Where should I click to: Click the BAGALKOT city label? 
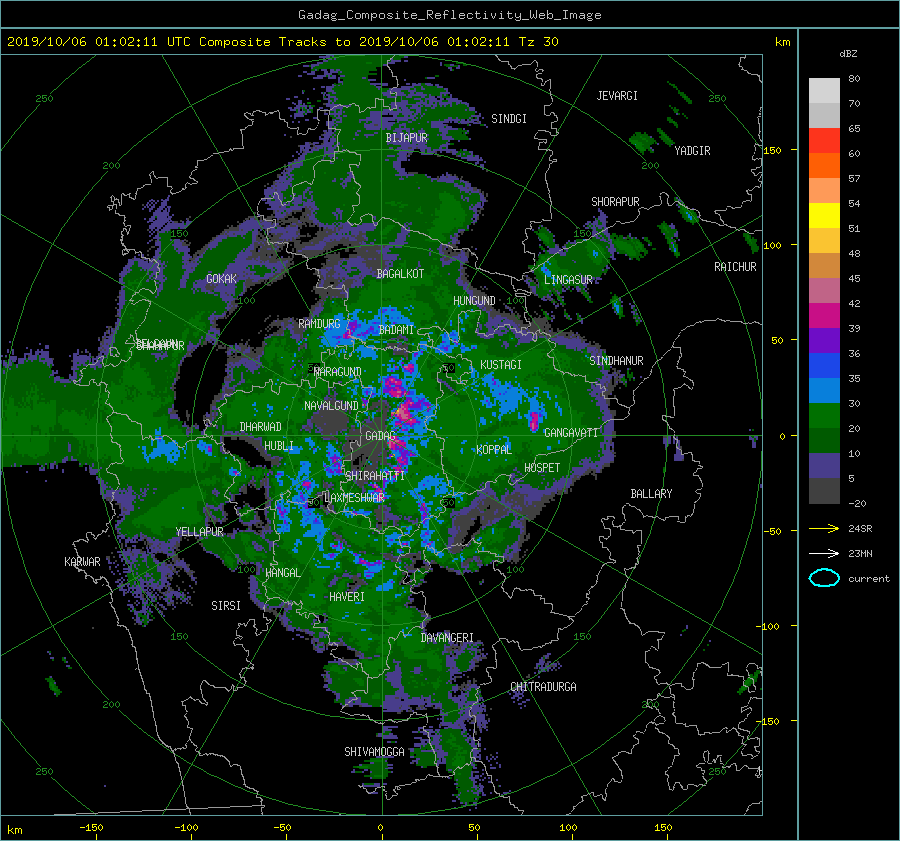400,274
